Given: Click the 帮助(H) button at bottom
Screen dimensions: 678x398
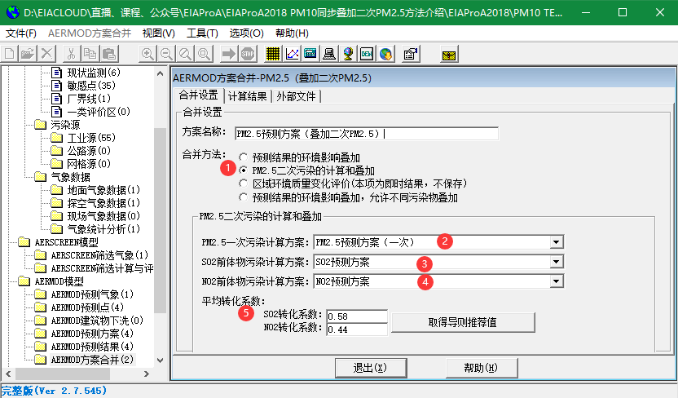Looking at the screenshot, I should [x=481, y=368].
